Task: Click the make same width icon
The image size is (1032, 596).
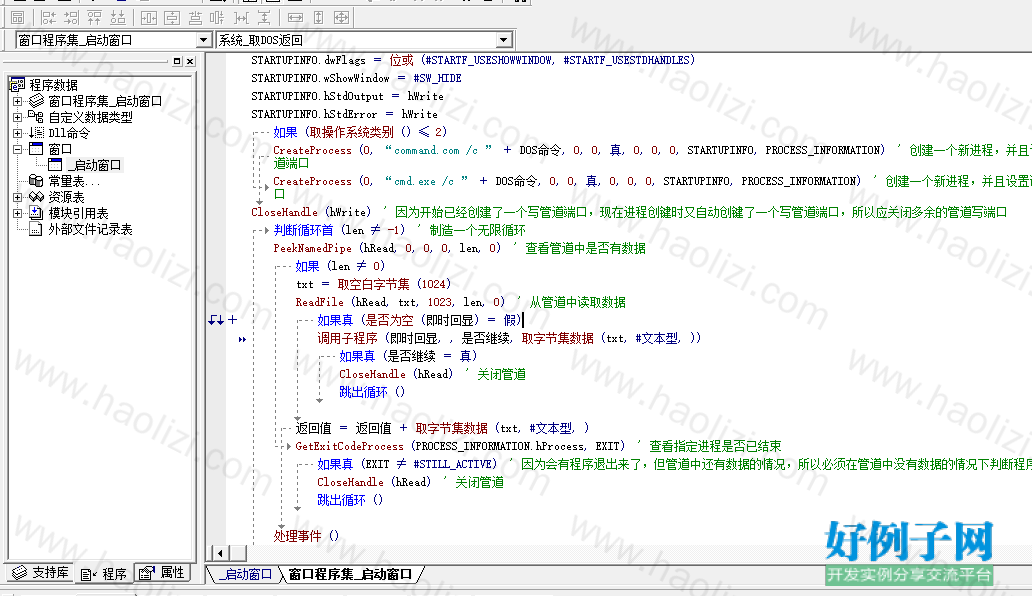Action: pyautogui.click(x=296, y=18)
